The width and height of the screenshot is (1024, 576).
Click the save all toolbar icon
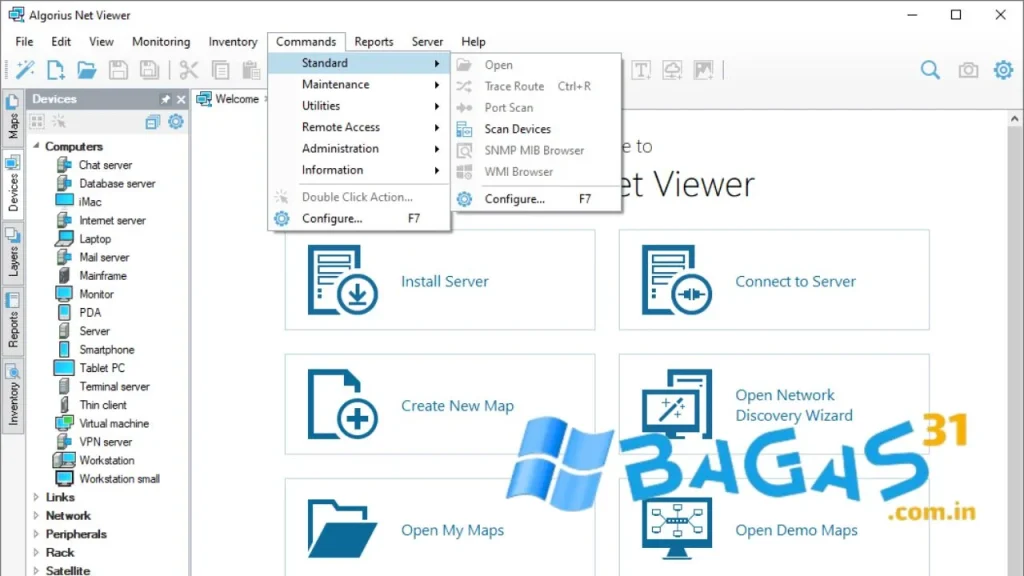pos(149,70)
